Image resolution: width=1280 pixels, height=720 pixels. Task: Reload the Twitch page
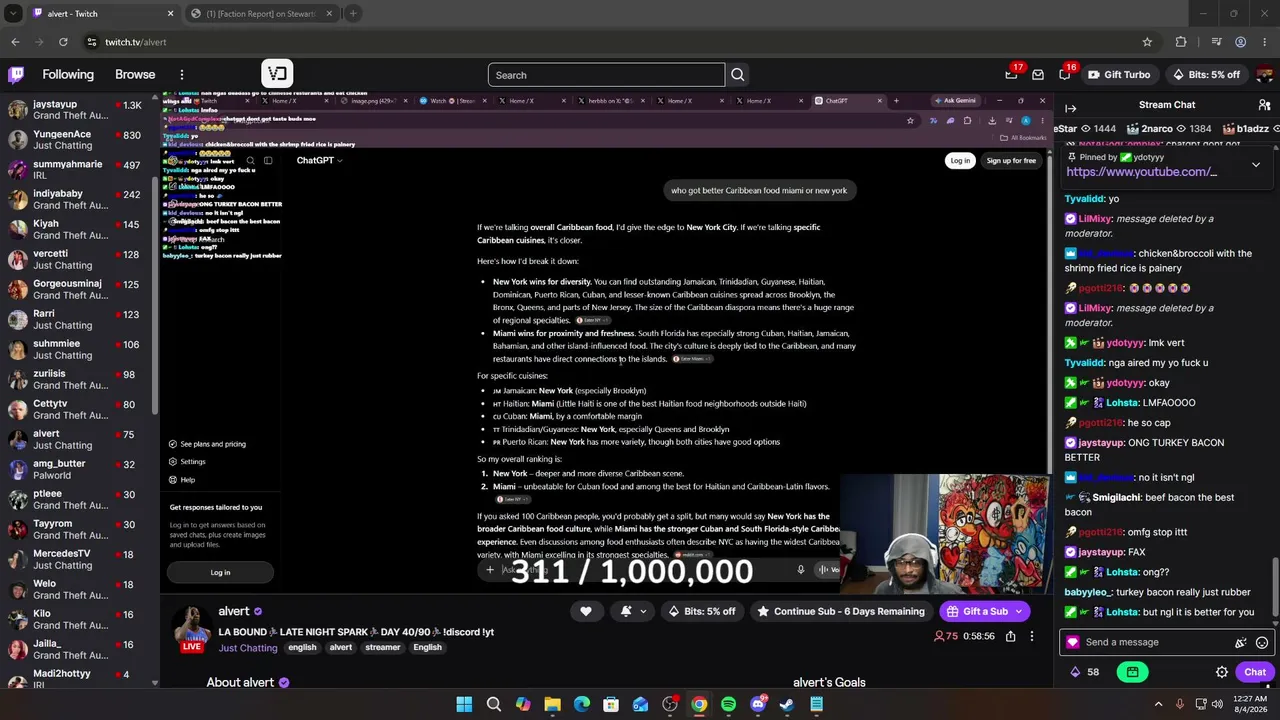(63, 42)
